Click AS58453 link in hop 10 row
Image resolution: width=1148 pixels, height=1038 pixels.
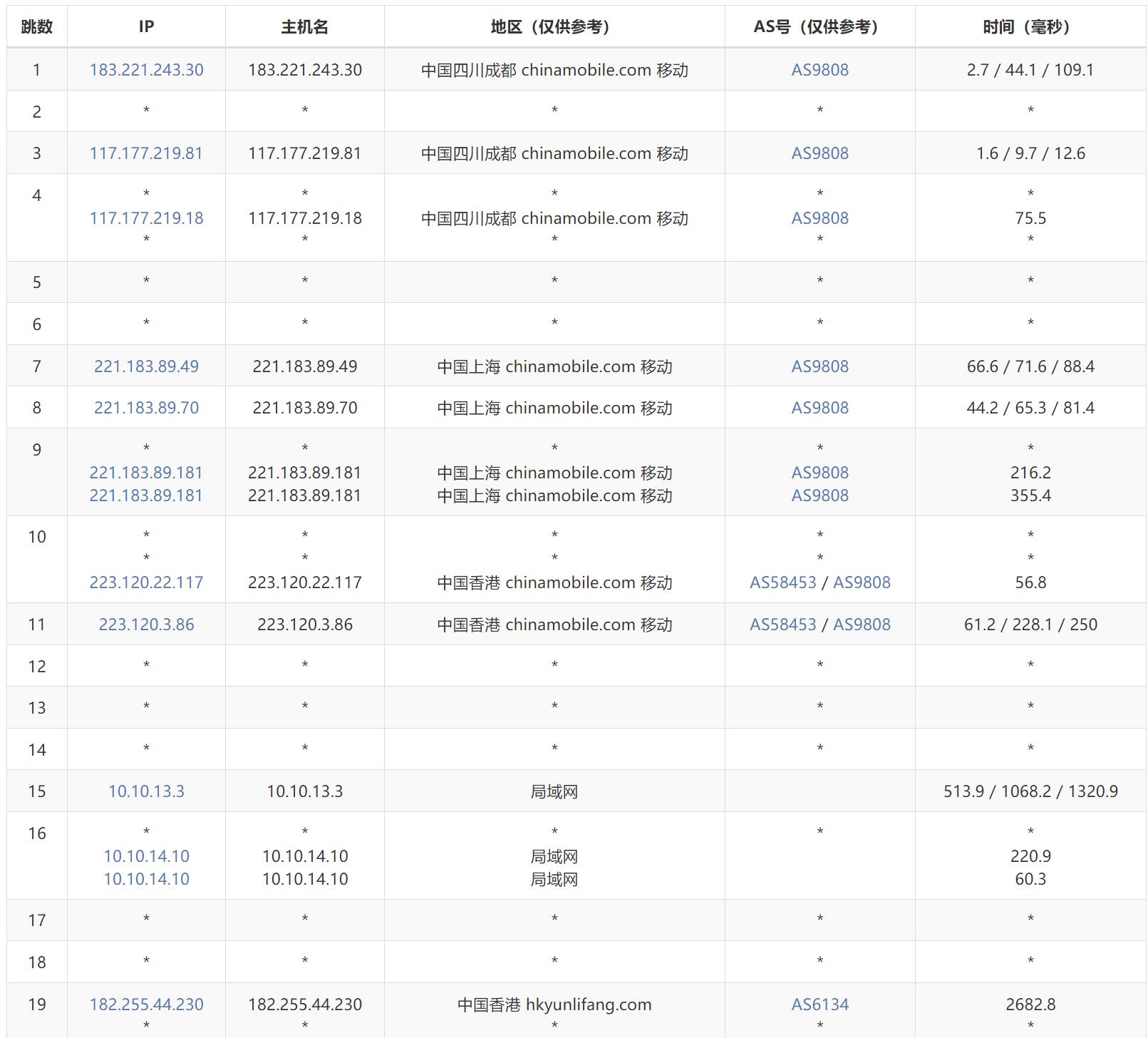pyautogui.click(x=782, y=582)
